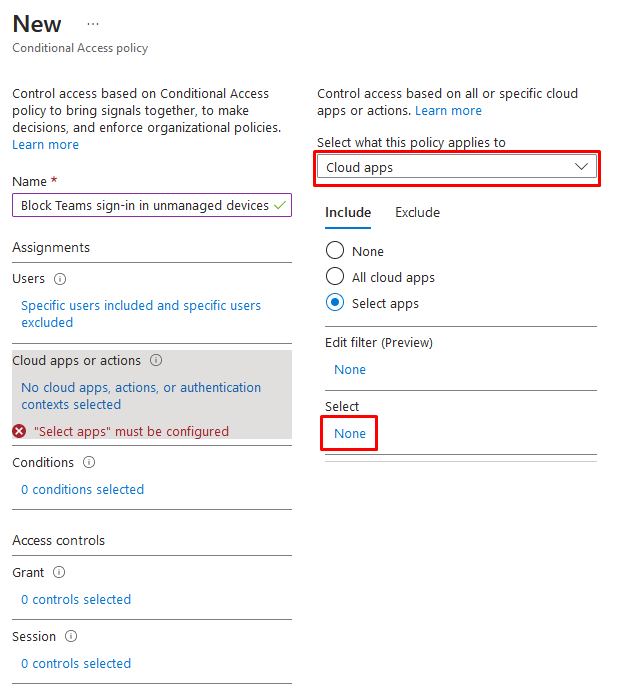Select the None radio button
634x695 pixels.
point(335,250)
